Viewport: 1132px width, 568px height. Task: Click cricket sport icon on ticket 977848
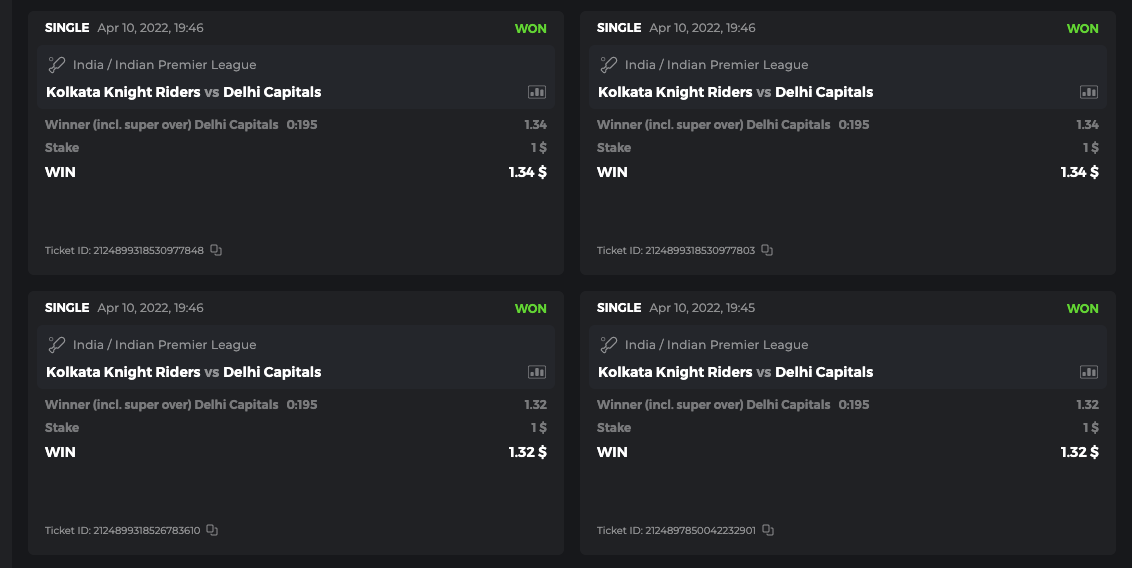point(57,65)
